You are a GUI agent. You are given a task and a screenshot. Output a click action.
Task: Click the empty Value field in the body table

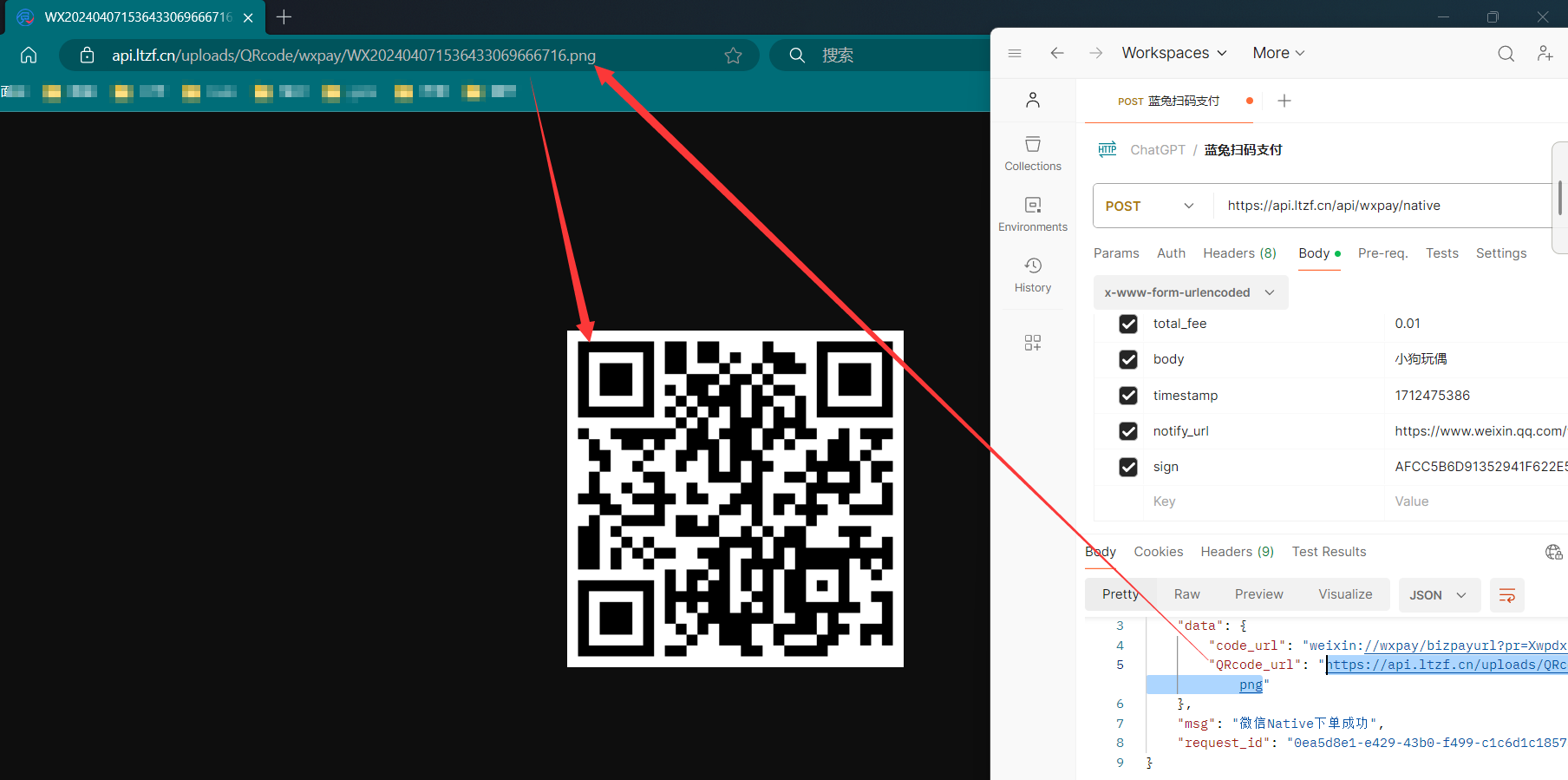1476,501
